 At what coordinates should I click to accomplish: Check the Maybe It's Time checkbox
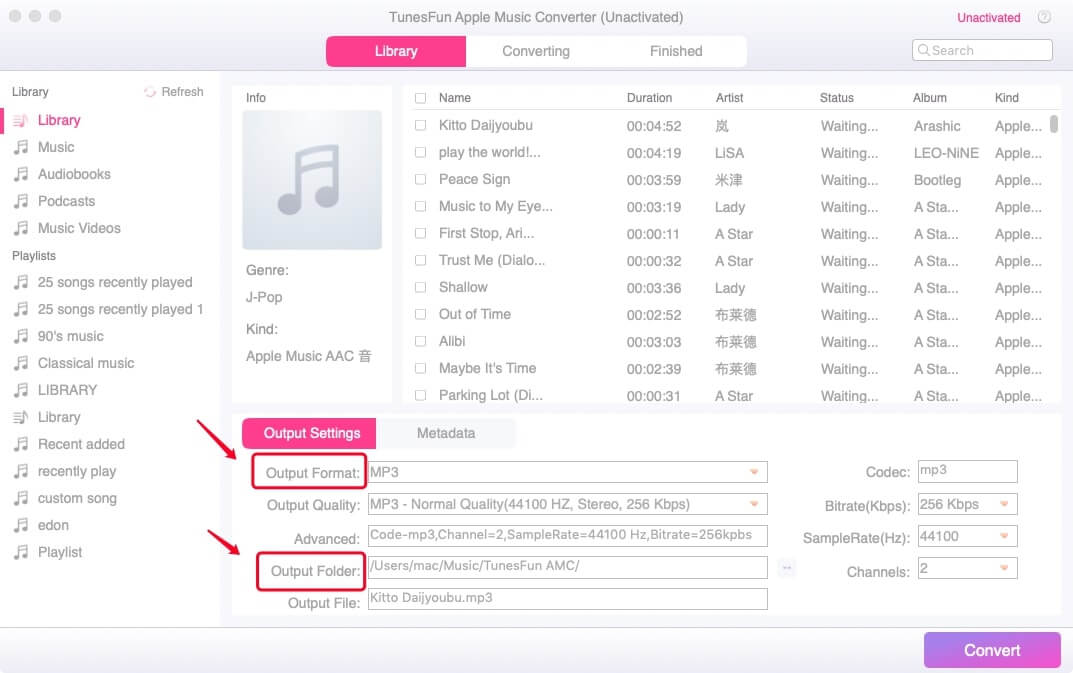420,368
